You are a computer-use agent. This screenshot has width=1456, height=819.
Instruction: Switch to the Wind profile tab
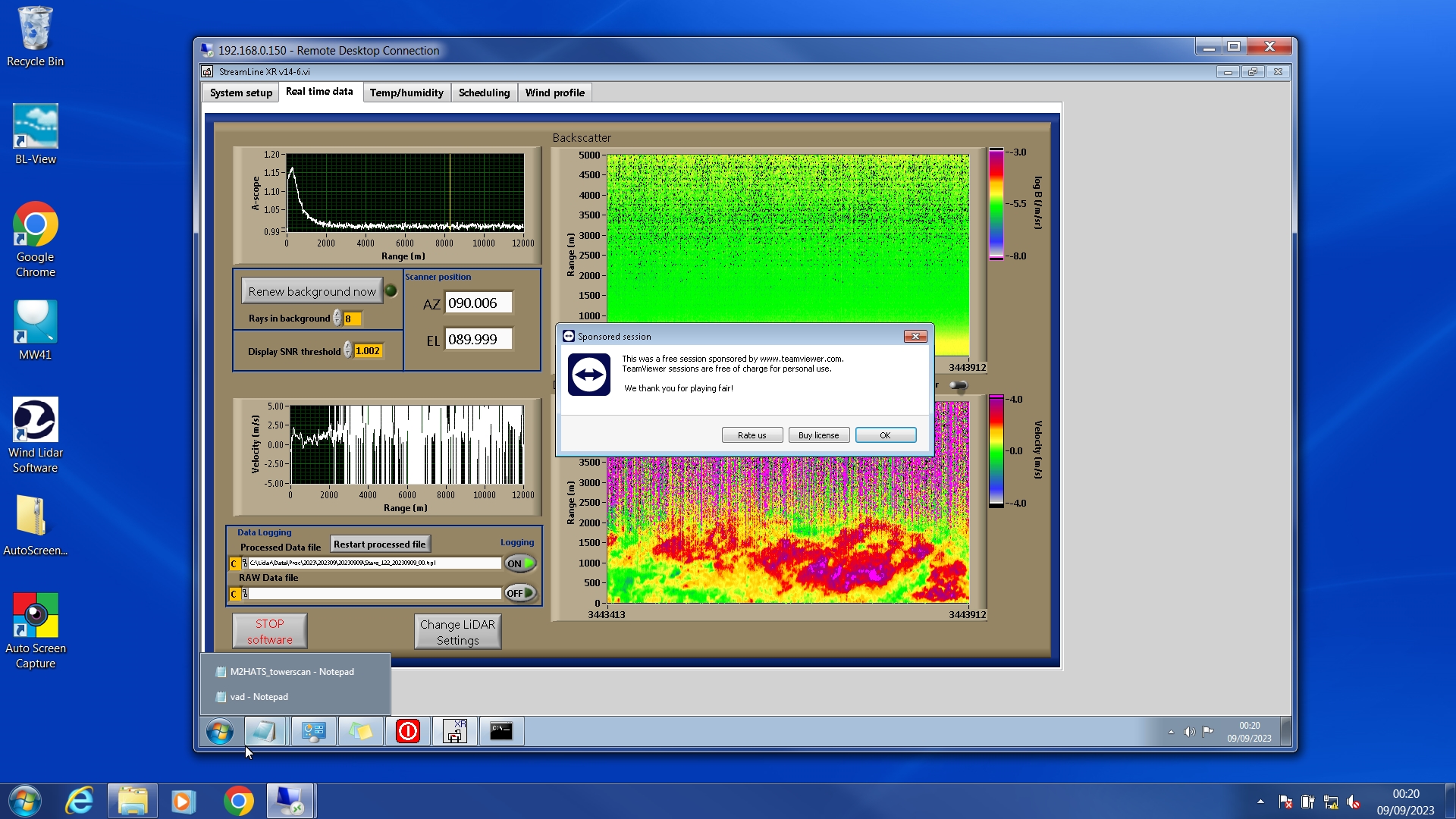pyautogui.click(x=554, y=93)
